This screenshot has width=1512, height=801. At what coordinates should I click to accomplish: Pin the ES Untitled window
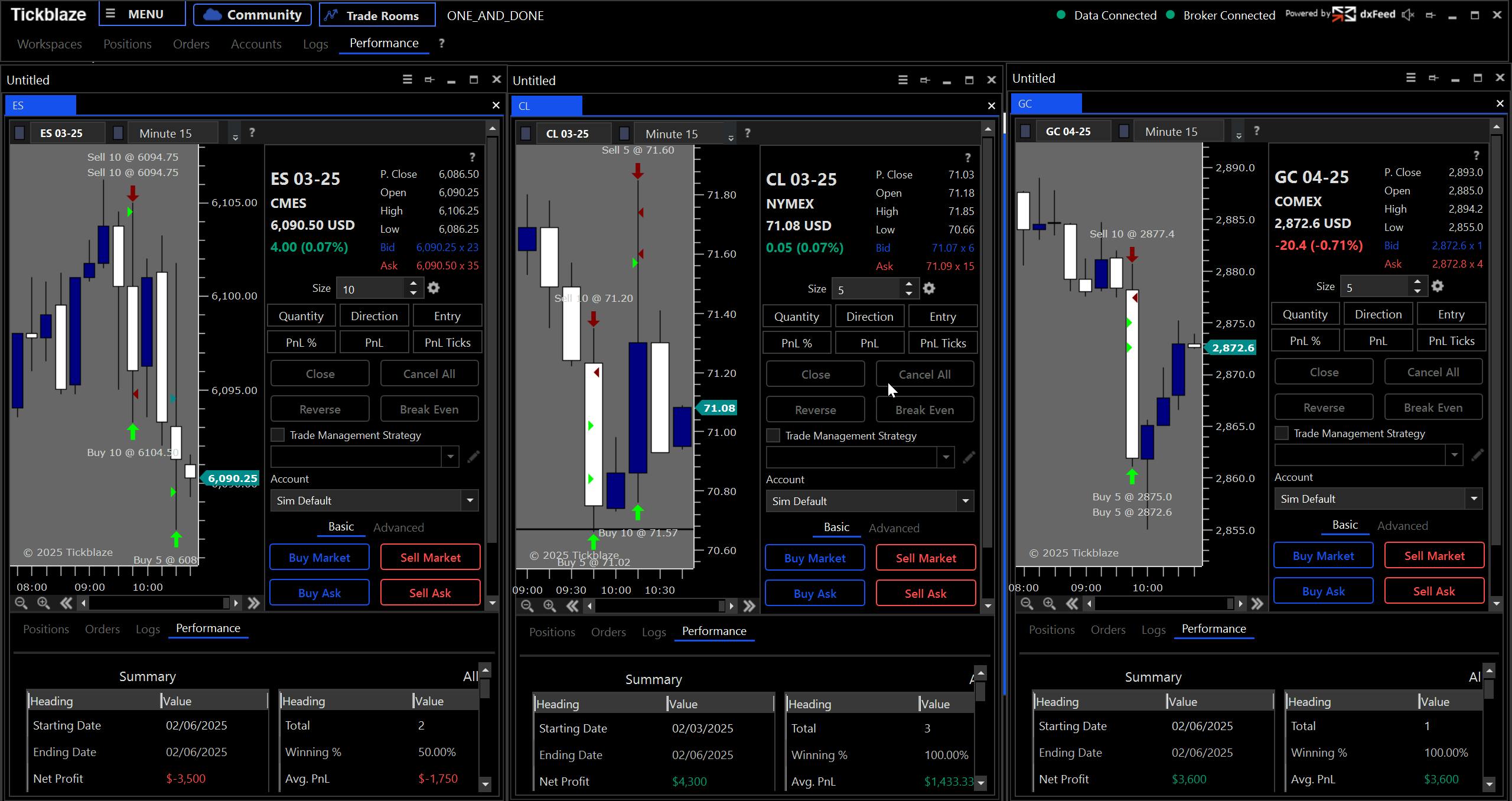coord(429,79)
